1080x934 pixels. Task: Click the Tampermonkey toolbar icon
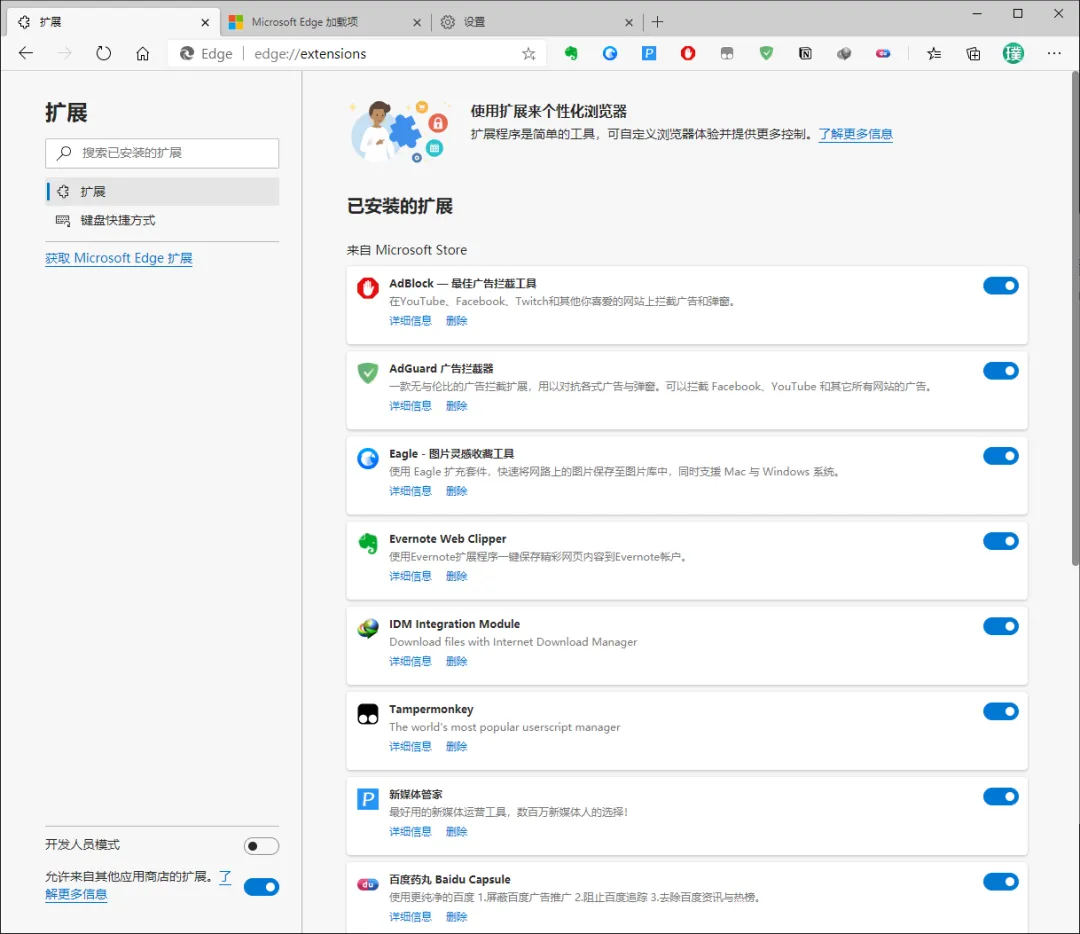tap(727, 53)
